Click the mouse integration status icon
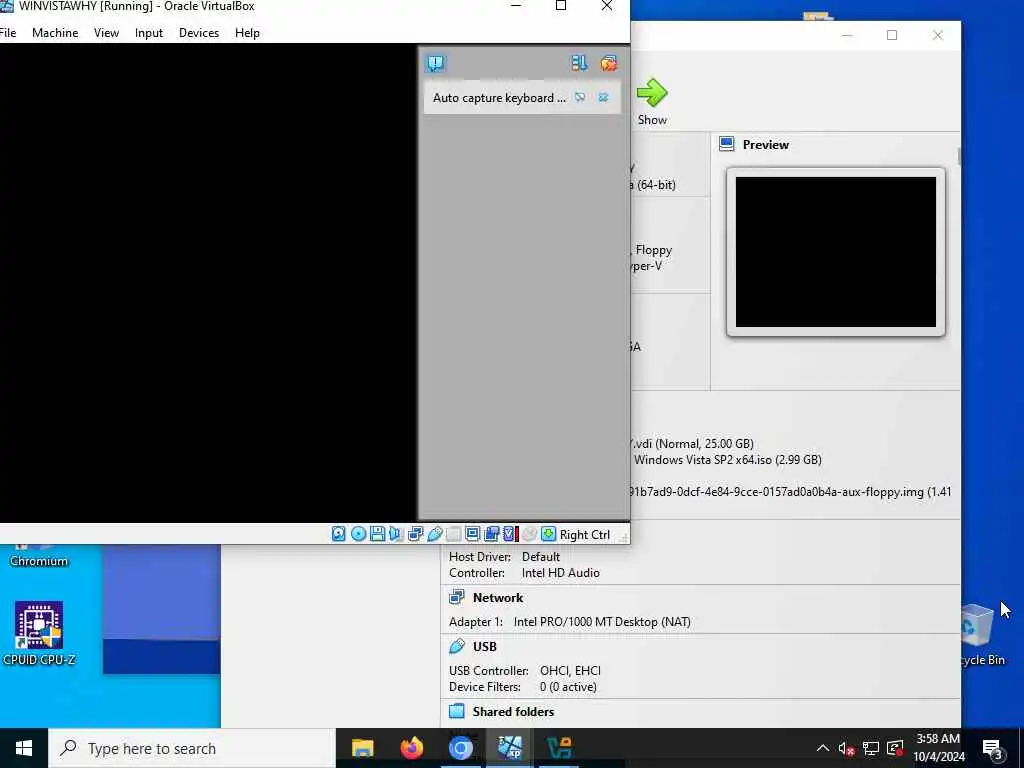1024x768 pixels. [x=529, y=534]
